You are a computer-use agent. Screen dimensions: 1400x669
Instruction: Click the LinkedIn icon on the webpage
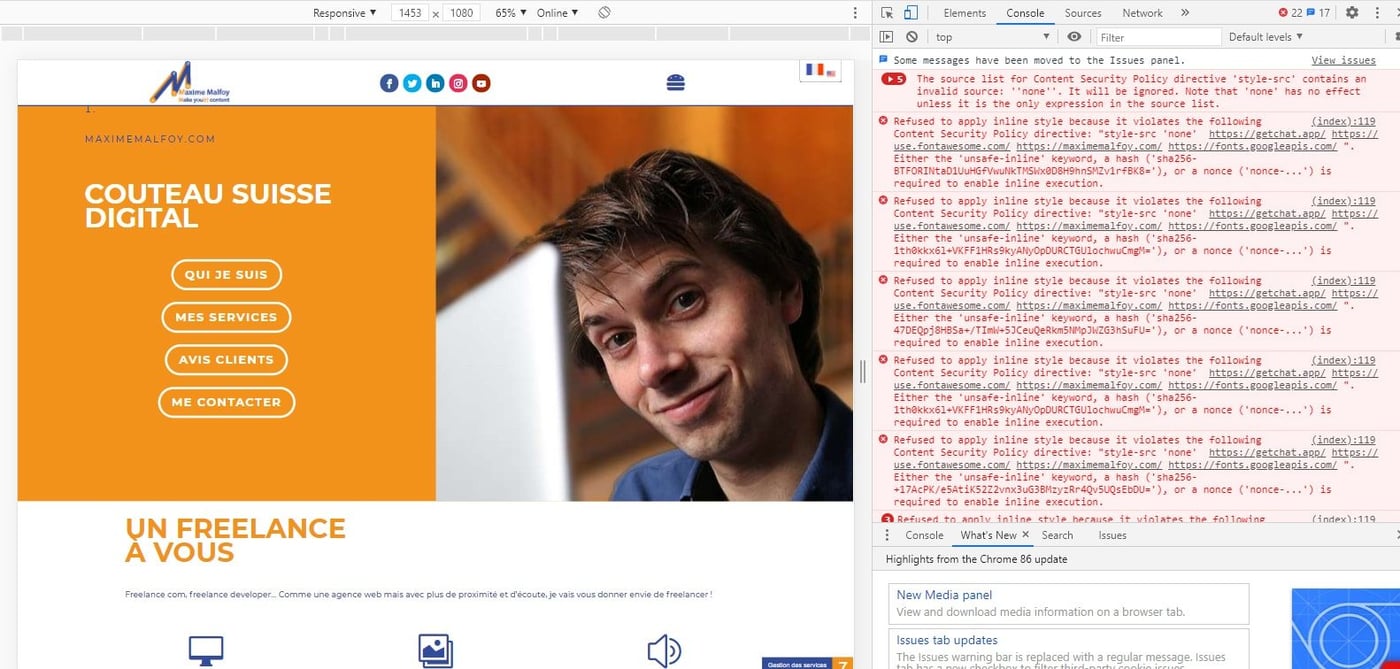435,83
